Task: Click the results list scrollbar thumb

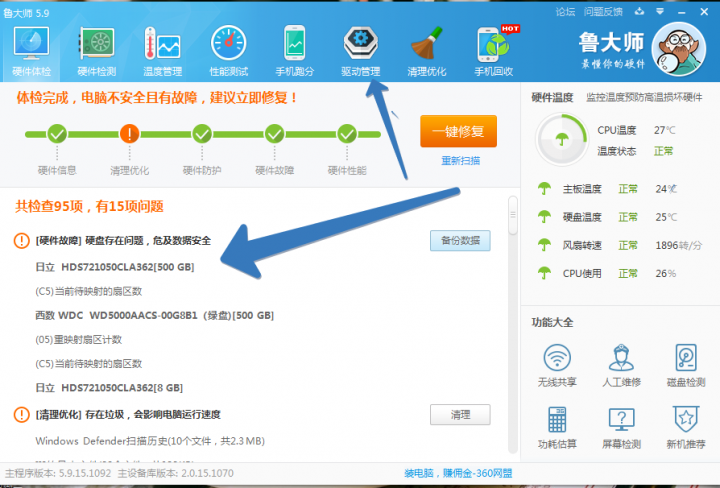Action: (513, 215)
